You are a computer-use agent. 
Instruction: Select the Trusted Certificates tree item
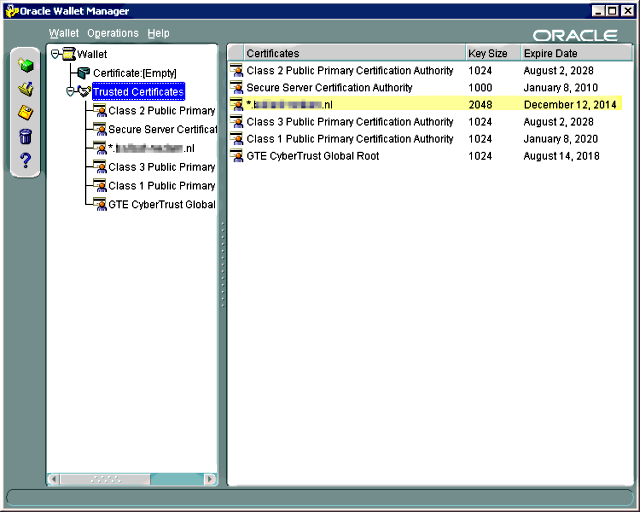pyautogui.click(x=138, y=92)
